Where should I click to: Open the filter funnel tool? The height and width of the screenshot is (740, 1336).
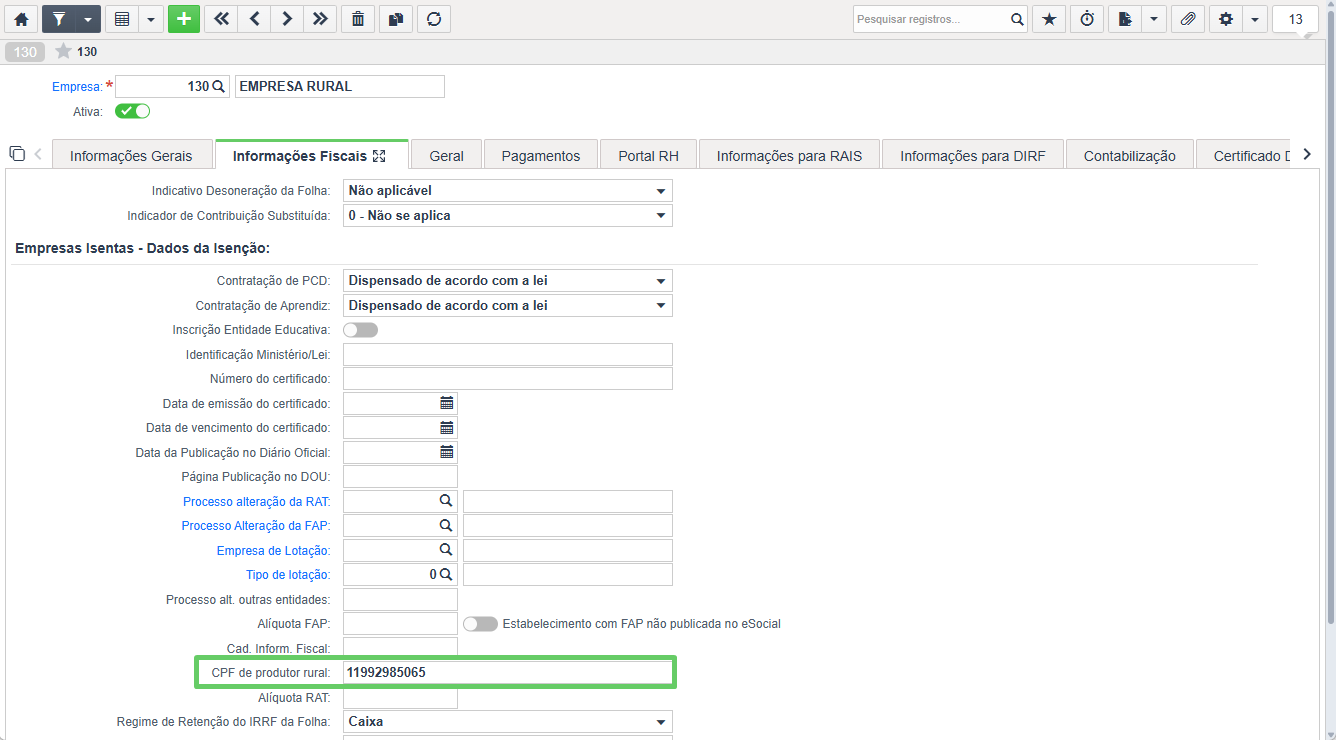[x=58, y=19]
